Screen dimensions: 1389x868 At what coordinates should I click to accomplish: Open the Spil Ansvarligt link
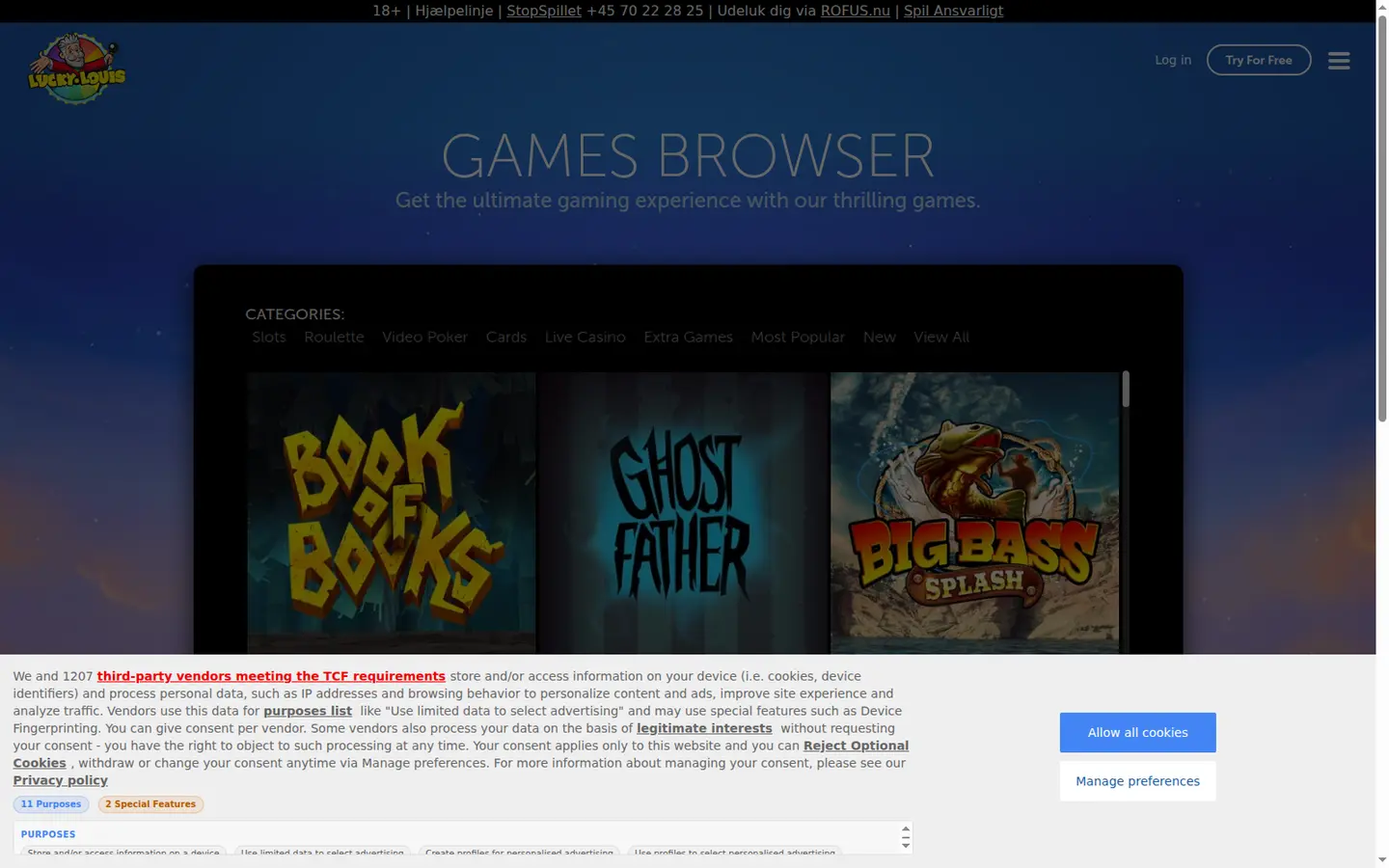(953, 11)
